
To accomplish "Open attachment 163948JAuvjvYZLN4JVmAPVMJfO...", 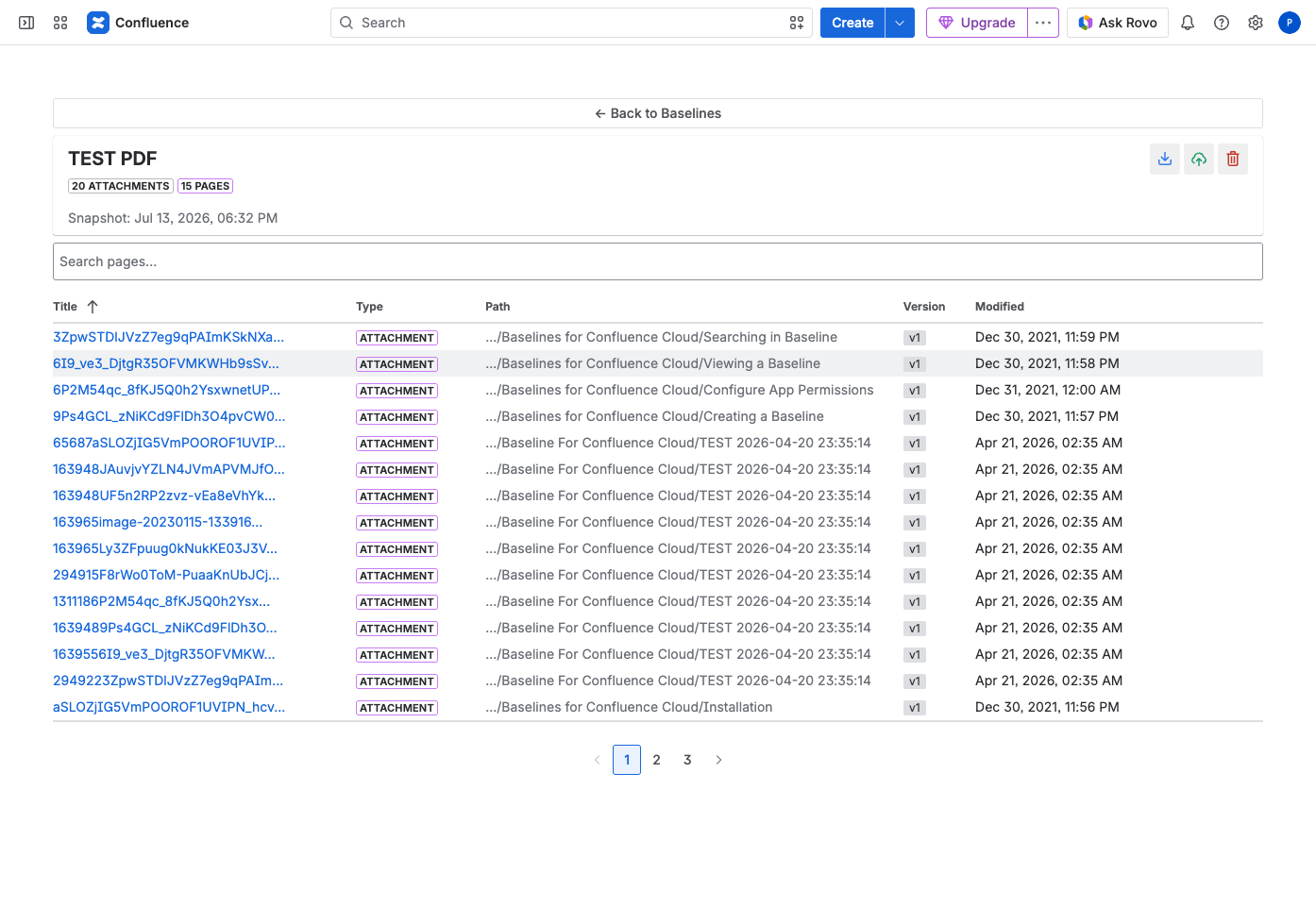I will click(x=169, y=469).
